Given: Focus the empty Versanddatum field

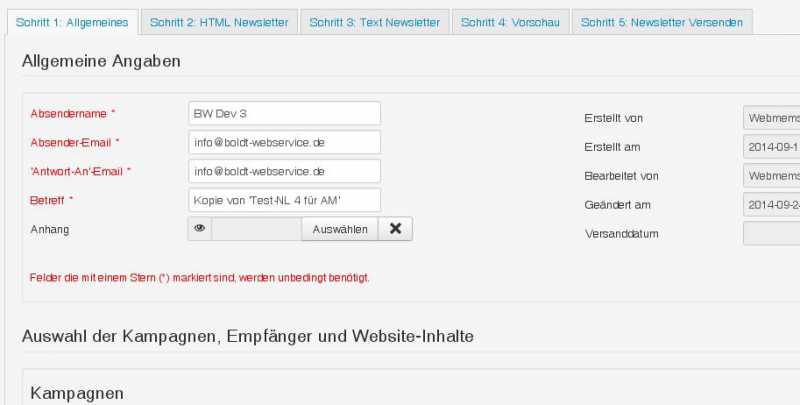Looking at the screenshot, I should click(772, 234).
